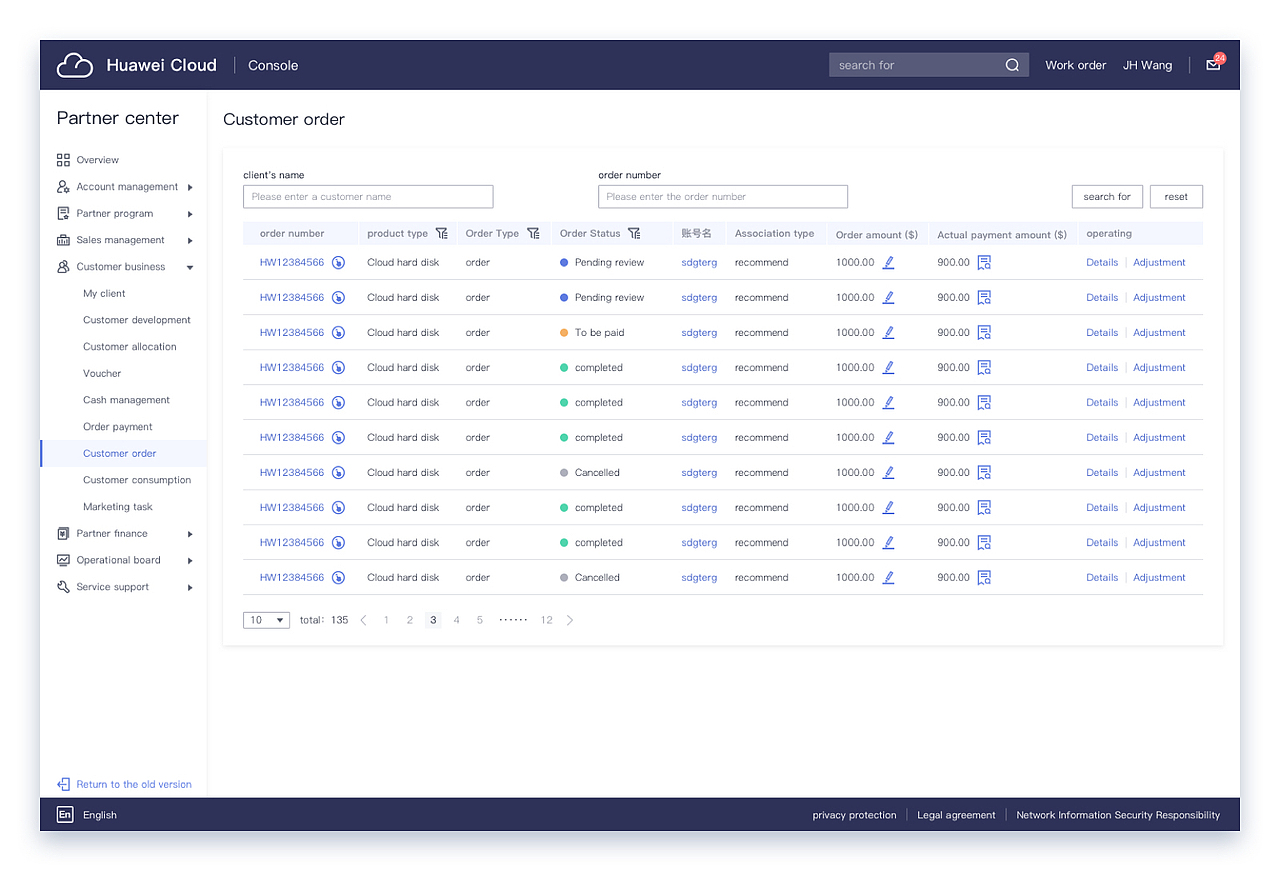Expand the Account management menu
This screenshot has height=871, width=1280.
point(125,187)
